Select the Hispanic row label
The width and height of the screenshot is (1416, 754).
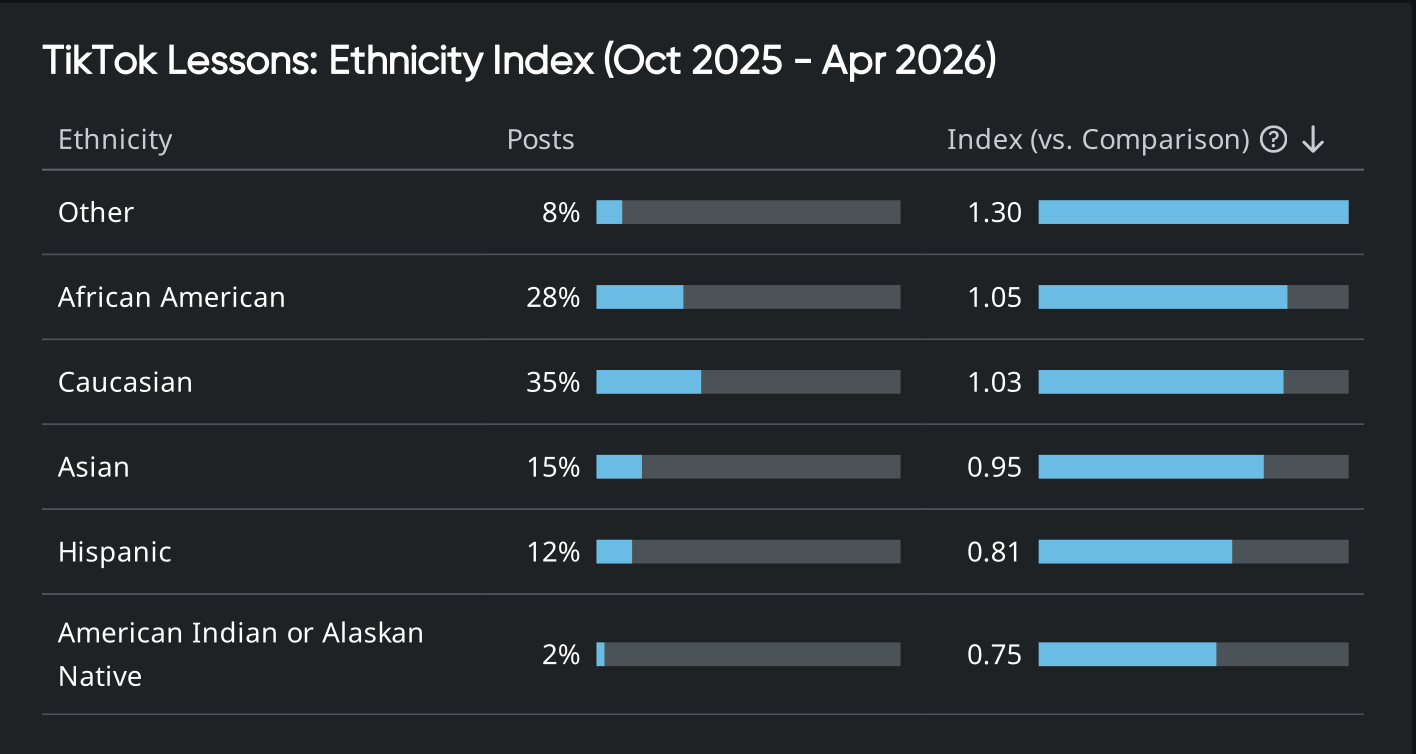115,551
